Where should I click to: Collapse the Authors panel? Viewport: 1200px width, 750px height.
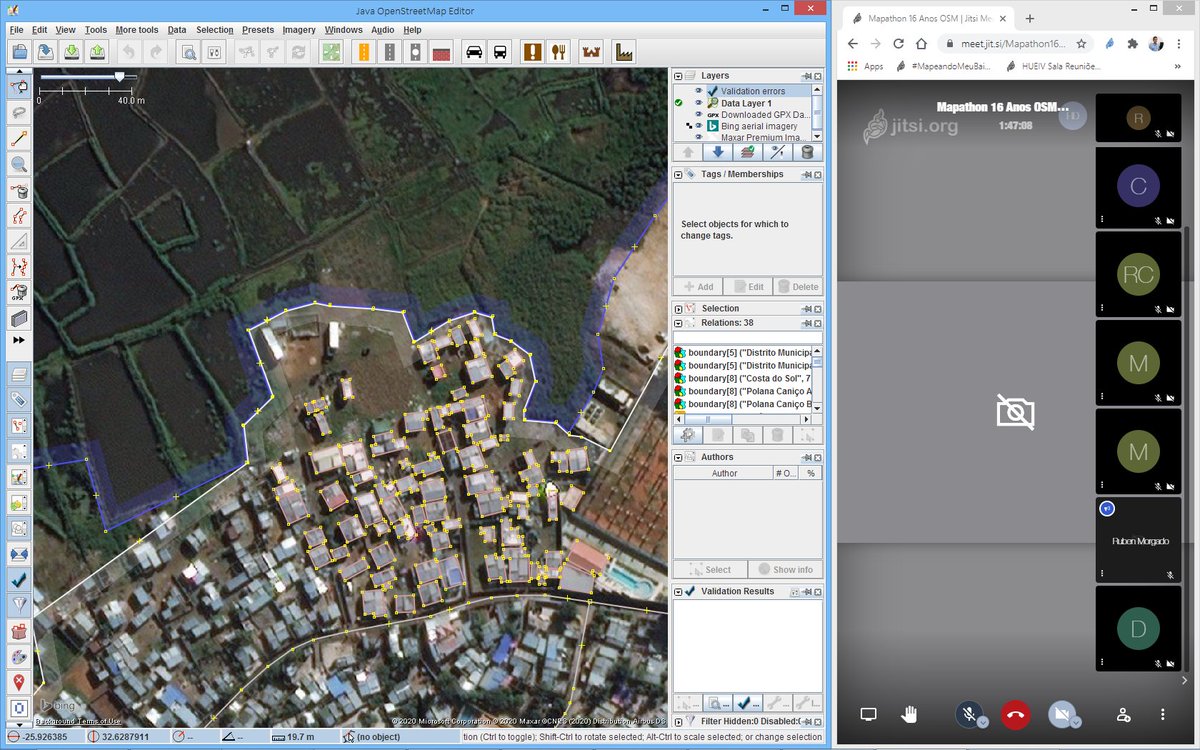(x=677, y=457)
